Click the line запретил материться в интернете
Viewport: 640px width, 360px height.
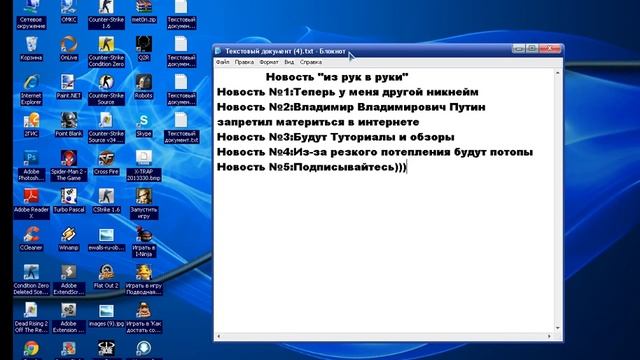click(x=318, y=122)
